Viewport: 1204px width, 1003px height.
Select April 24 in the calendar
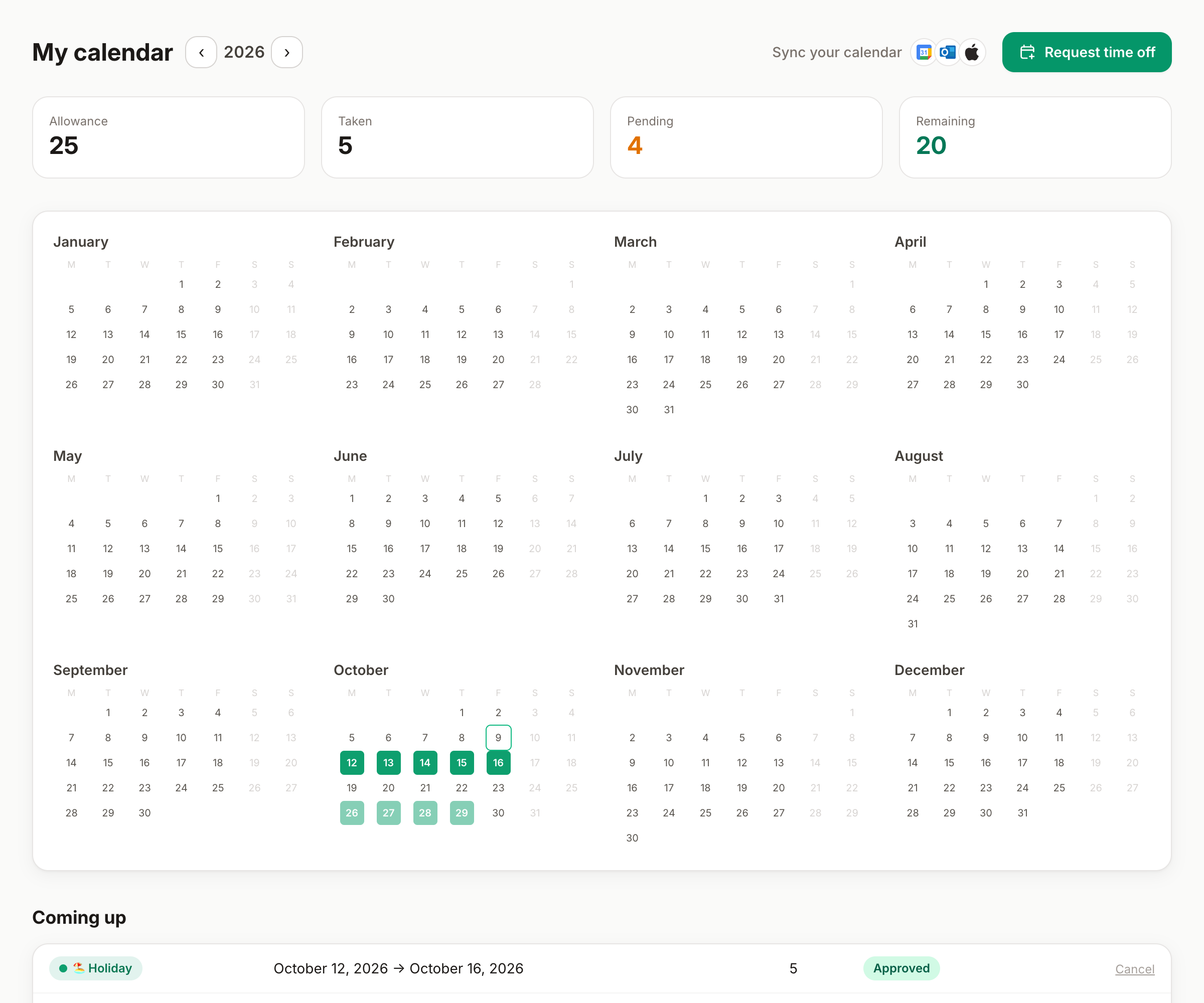pos(1059,360)
